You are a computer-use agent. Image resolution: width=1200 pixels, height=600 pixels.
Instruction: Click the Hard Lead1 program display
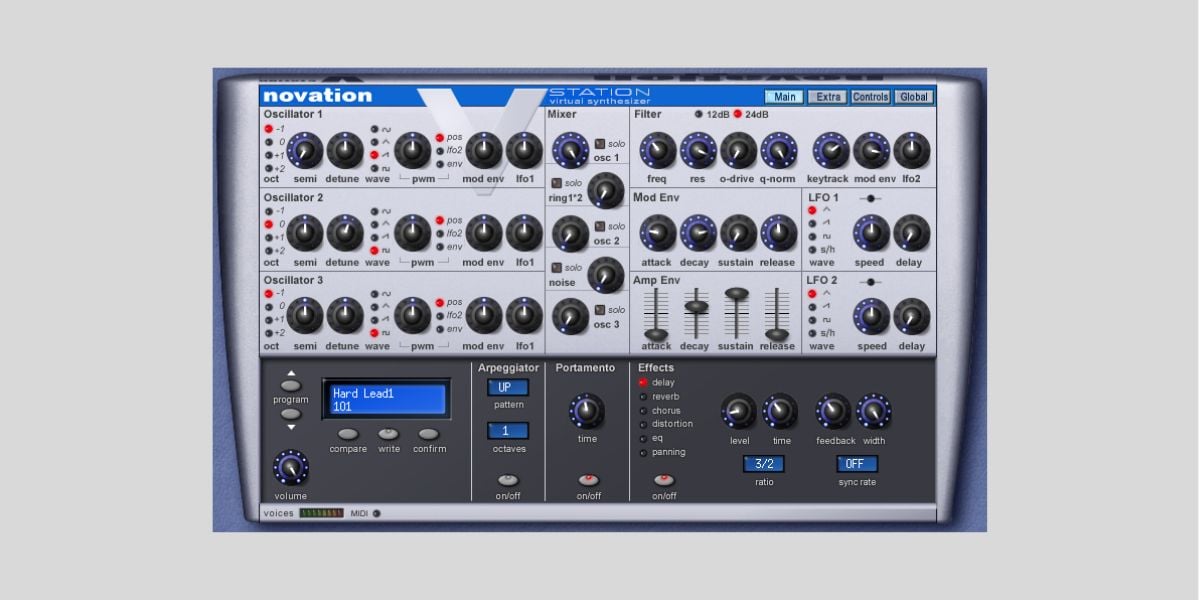pos(385,400)
